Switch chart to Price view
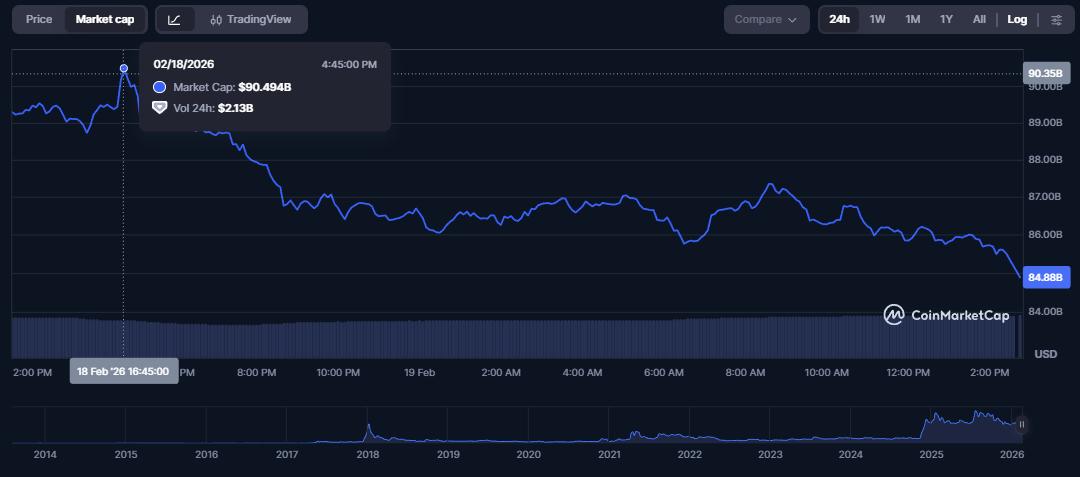Image resolution: width=1080 pixels, height=477 pixels. coord(39,19)
